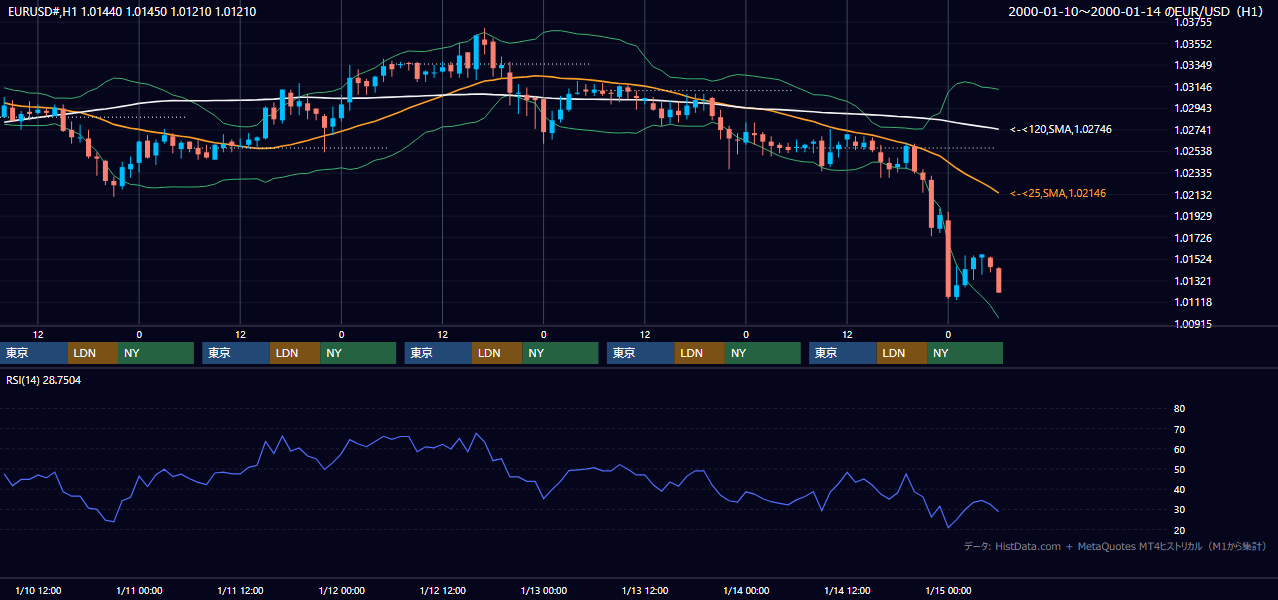Click price level 1.02538 on the axis
Screen dimensions: 1278x600
(1192, 151)
